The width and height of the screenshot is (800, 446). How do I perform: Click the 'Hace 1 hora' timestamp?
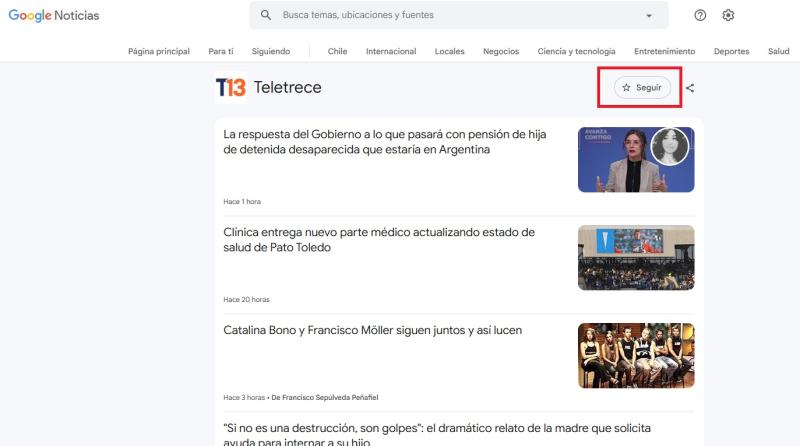point(242,202)
